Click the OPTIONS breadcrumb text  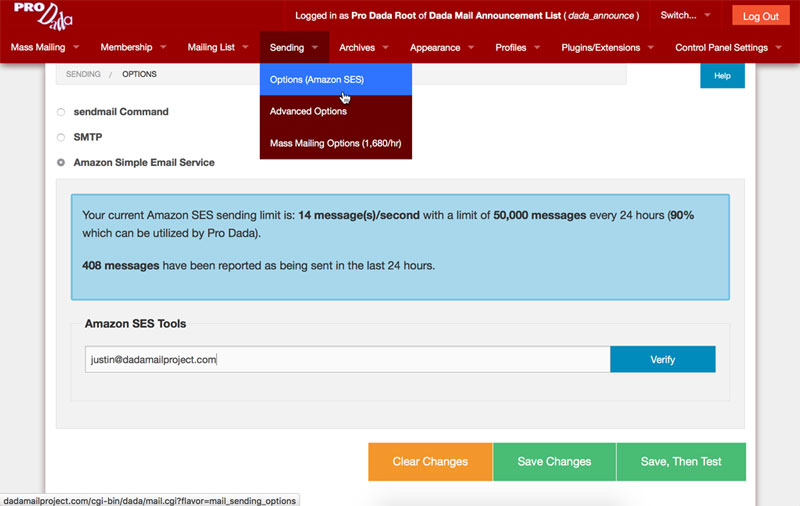coord(139,74)
